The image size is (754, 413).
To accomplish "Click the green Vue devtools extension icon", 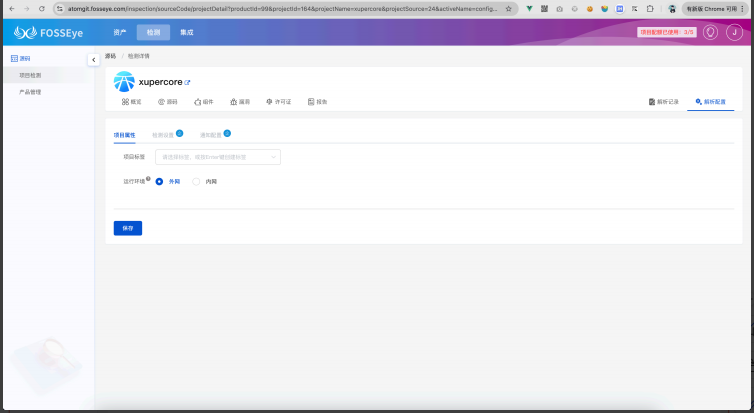I will [x=529, y=9].
